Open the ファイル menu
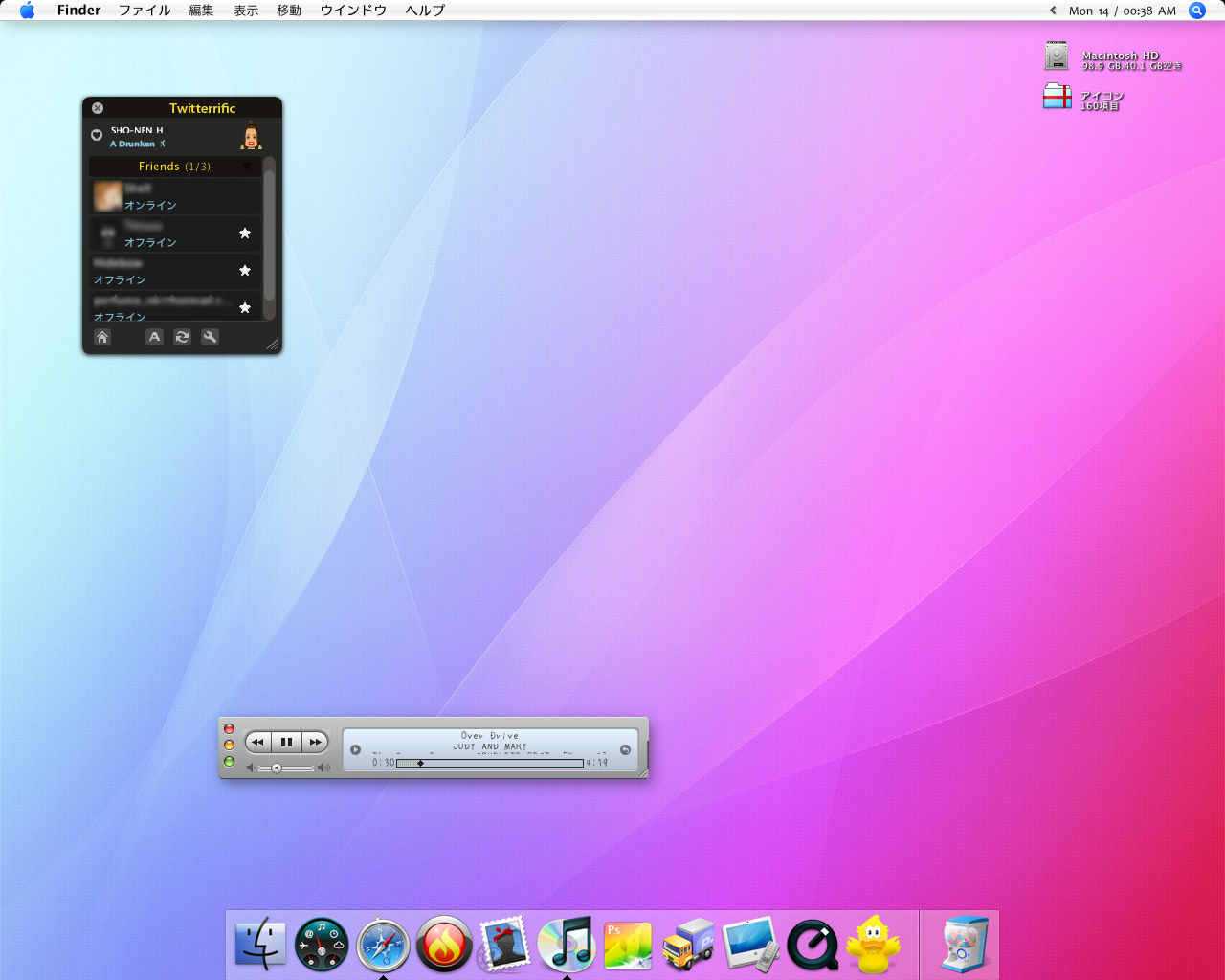Viewport: 1225px width, 980px height. pos(145,11)
